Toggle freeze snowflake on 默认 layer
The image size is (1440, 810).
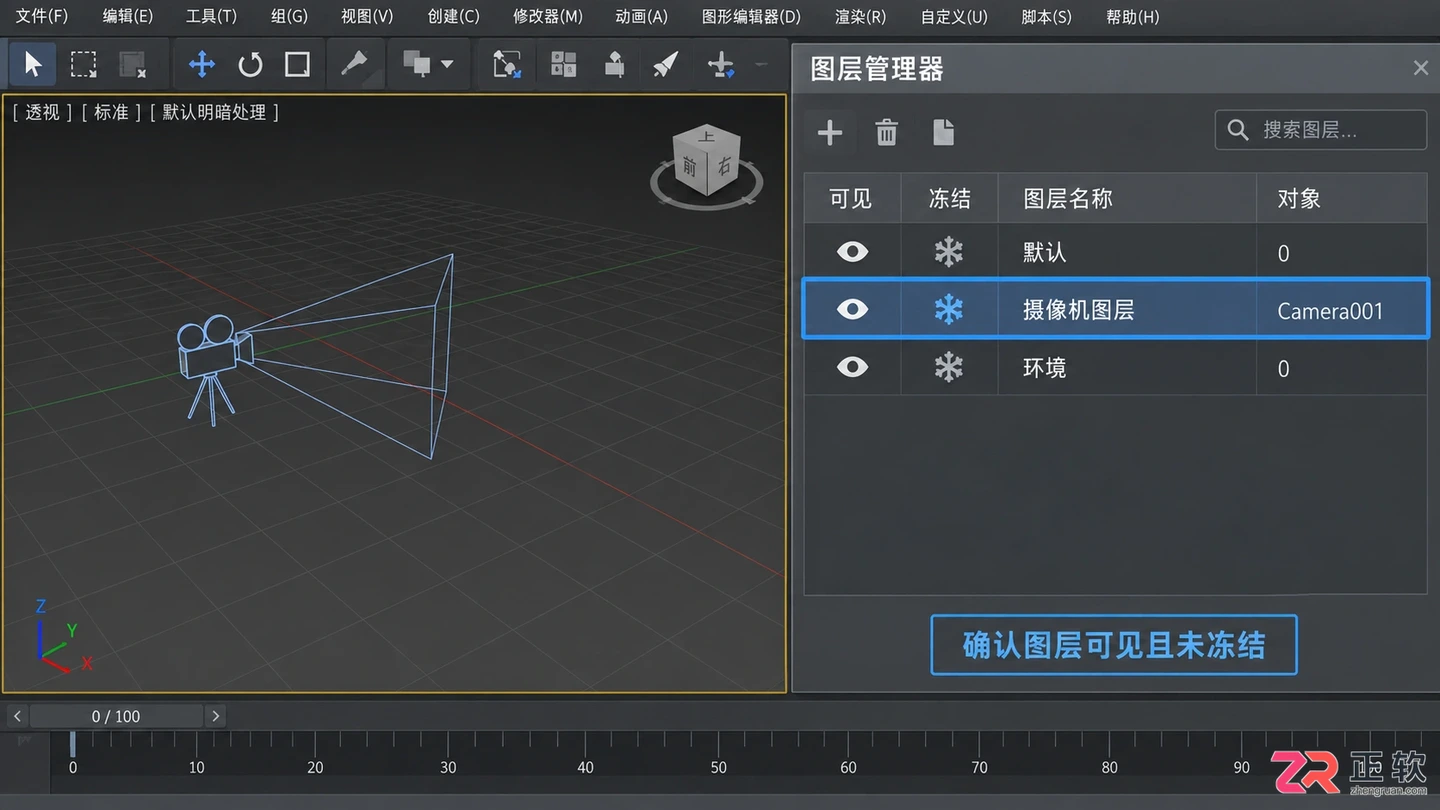[949, 252]
